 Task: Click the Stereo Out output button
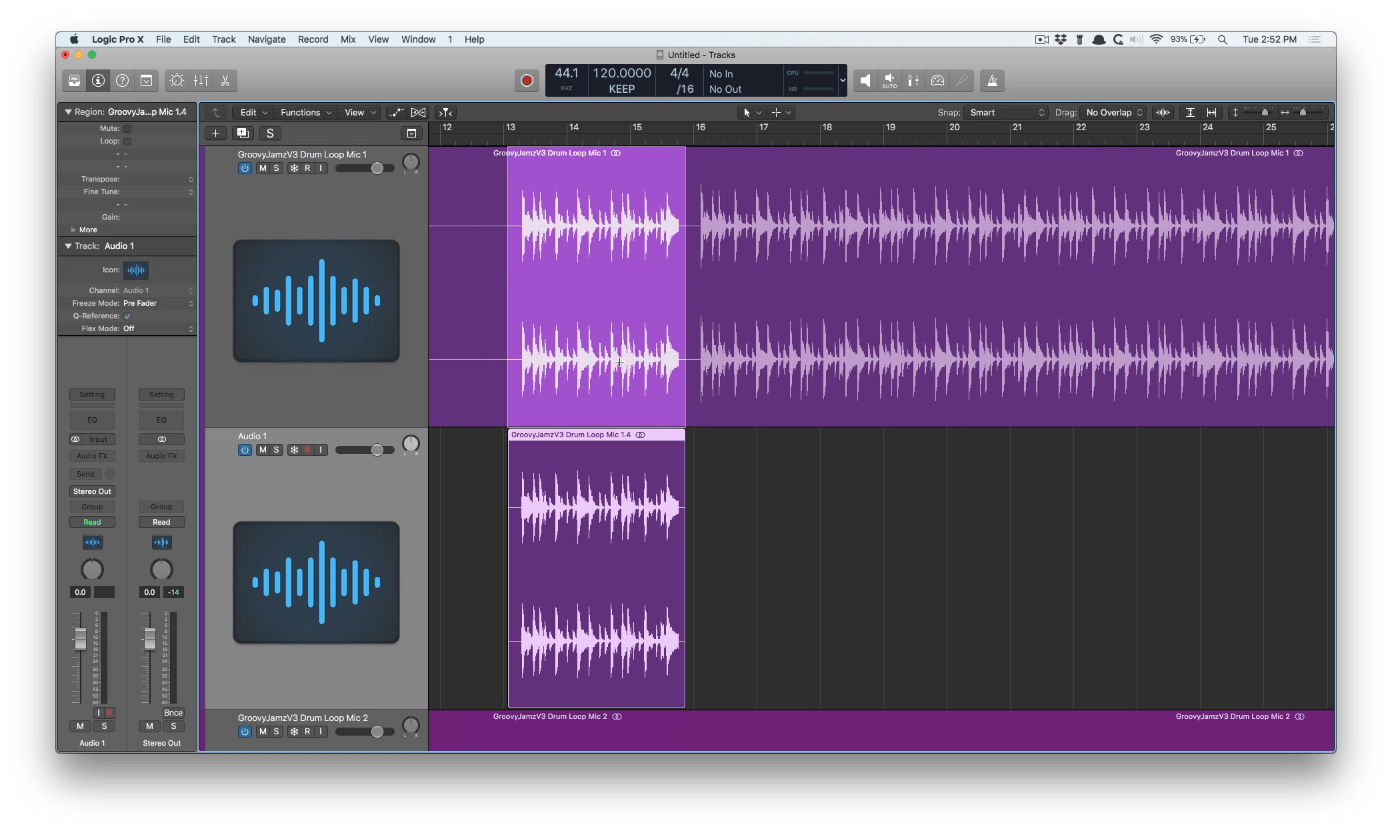tap(92, 491)
